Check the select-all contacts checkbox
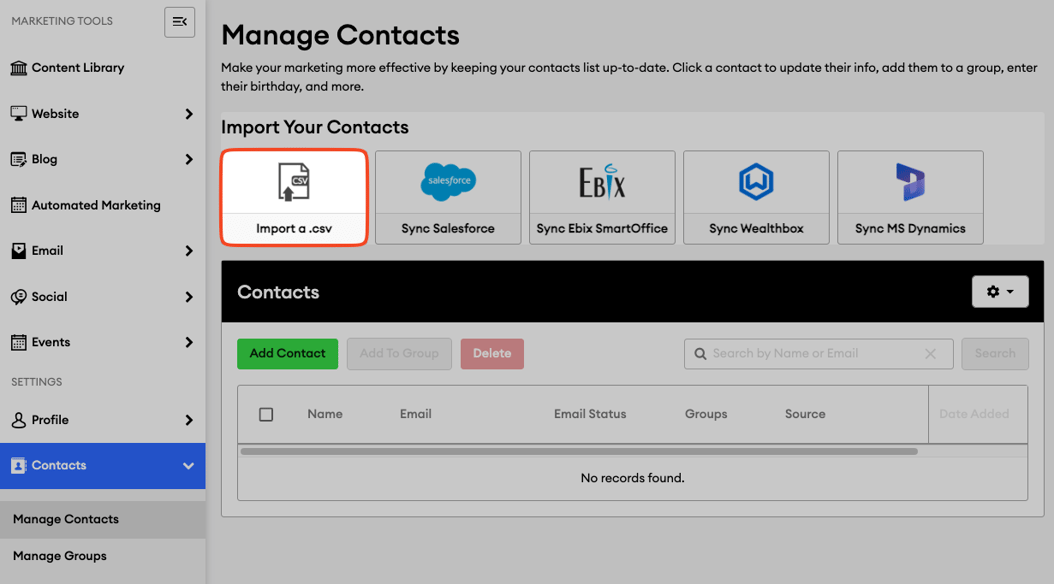1054x584 pixels. tap(266, 414)
